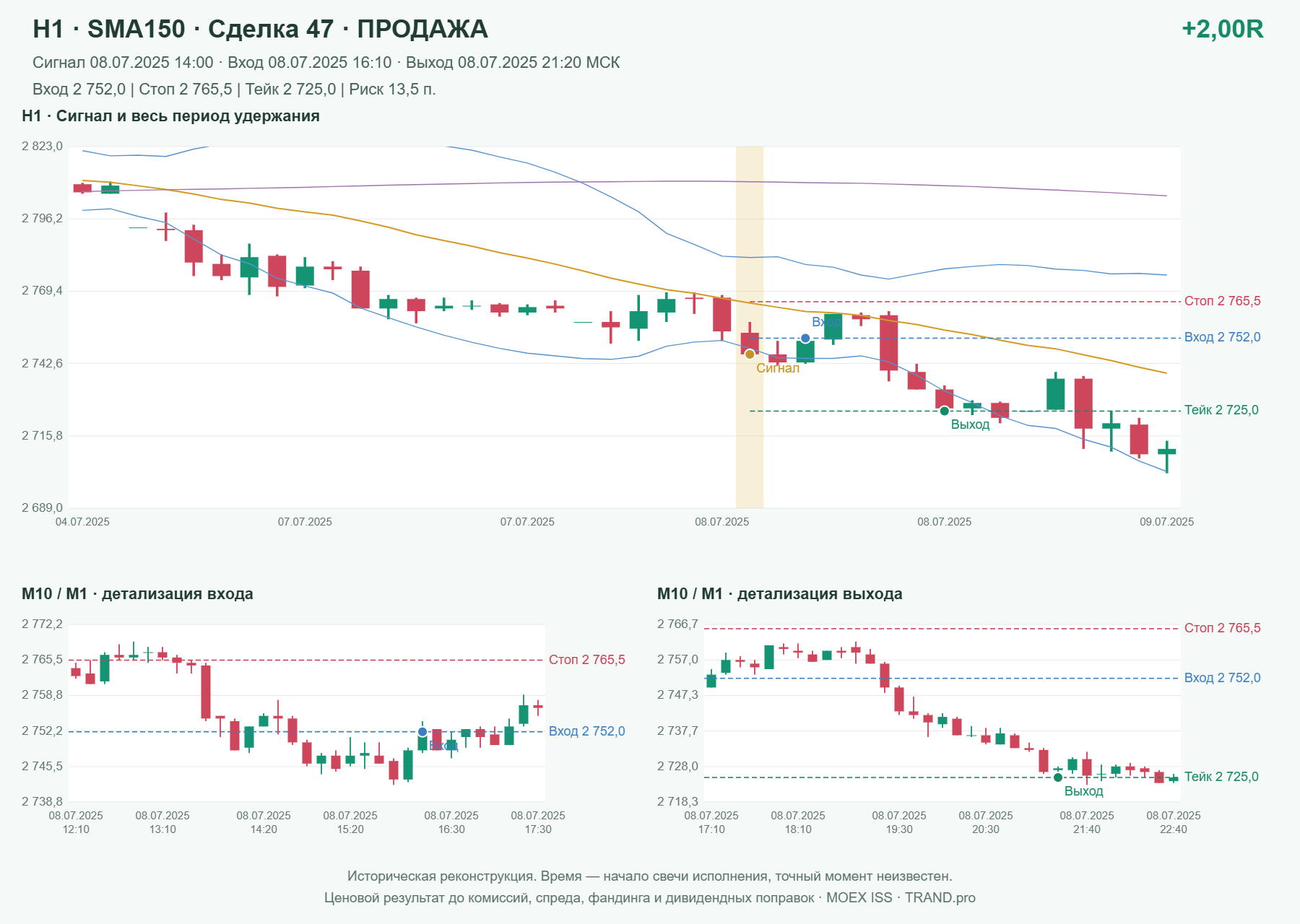Click the 09.07.2025 date axis label
Image resolution: width=1300 pixels, height=924 pixels.
1166,522
